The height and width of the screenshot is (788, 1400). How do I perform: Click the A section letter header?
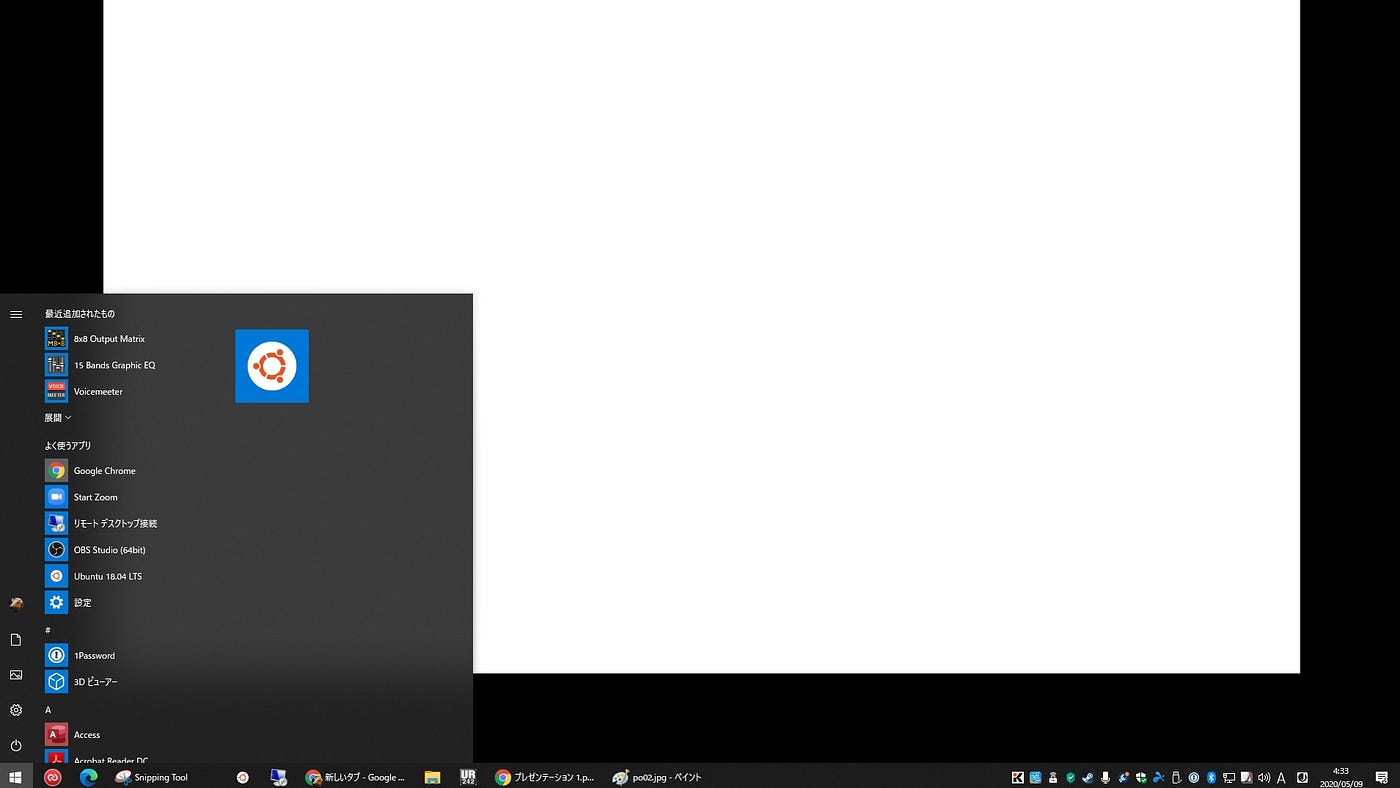click(48, 709)
